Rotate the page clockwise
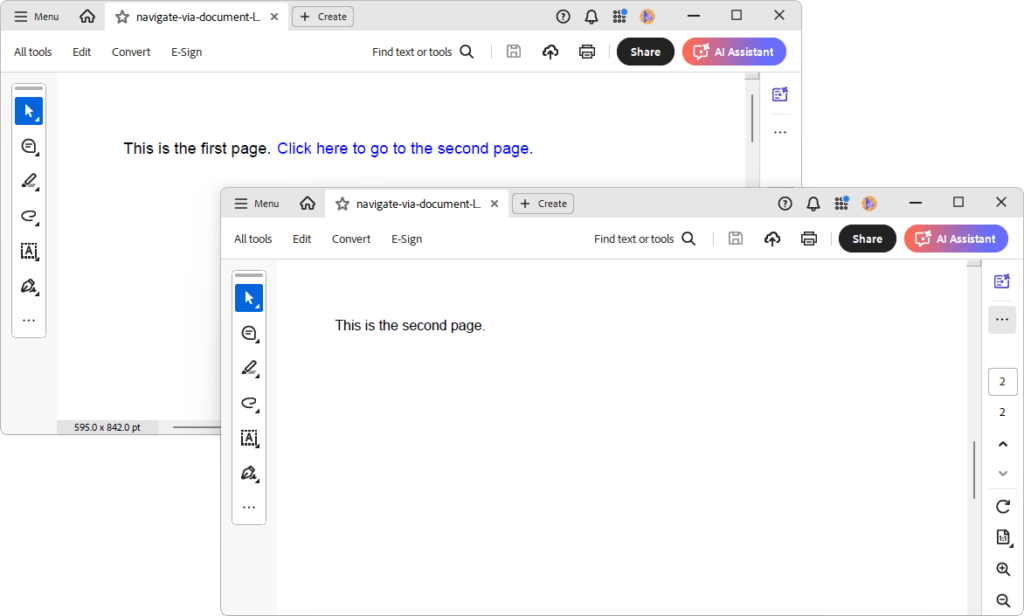Image resolution: width=1024 pixels, height=616 pixels. coord(1002,507)
